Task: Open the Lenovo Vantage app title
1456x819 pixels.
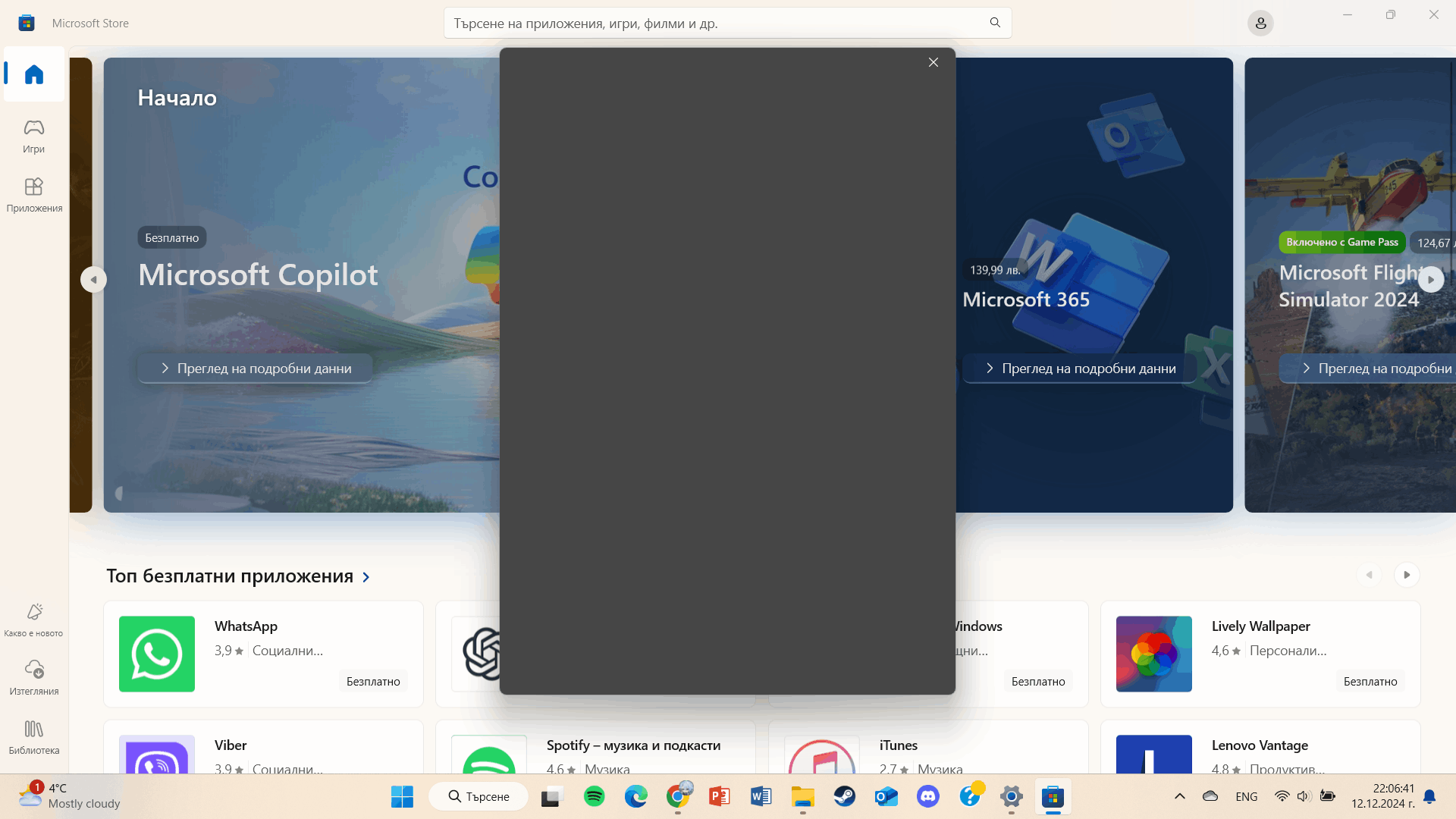Action: pos(1260,745)
